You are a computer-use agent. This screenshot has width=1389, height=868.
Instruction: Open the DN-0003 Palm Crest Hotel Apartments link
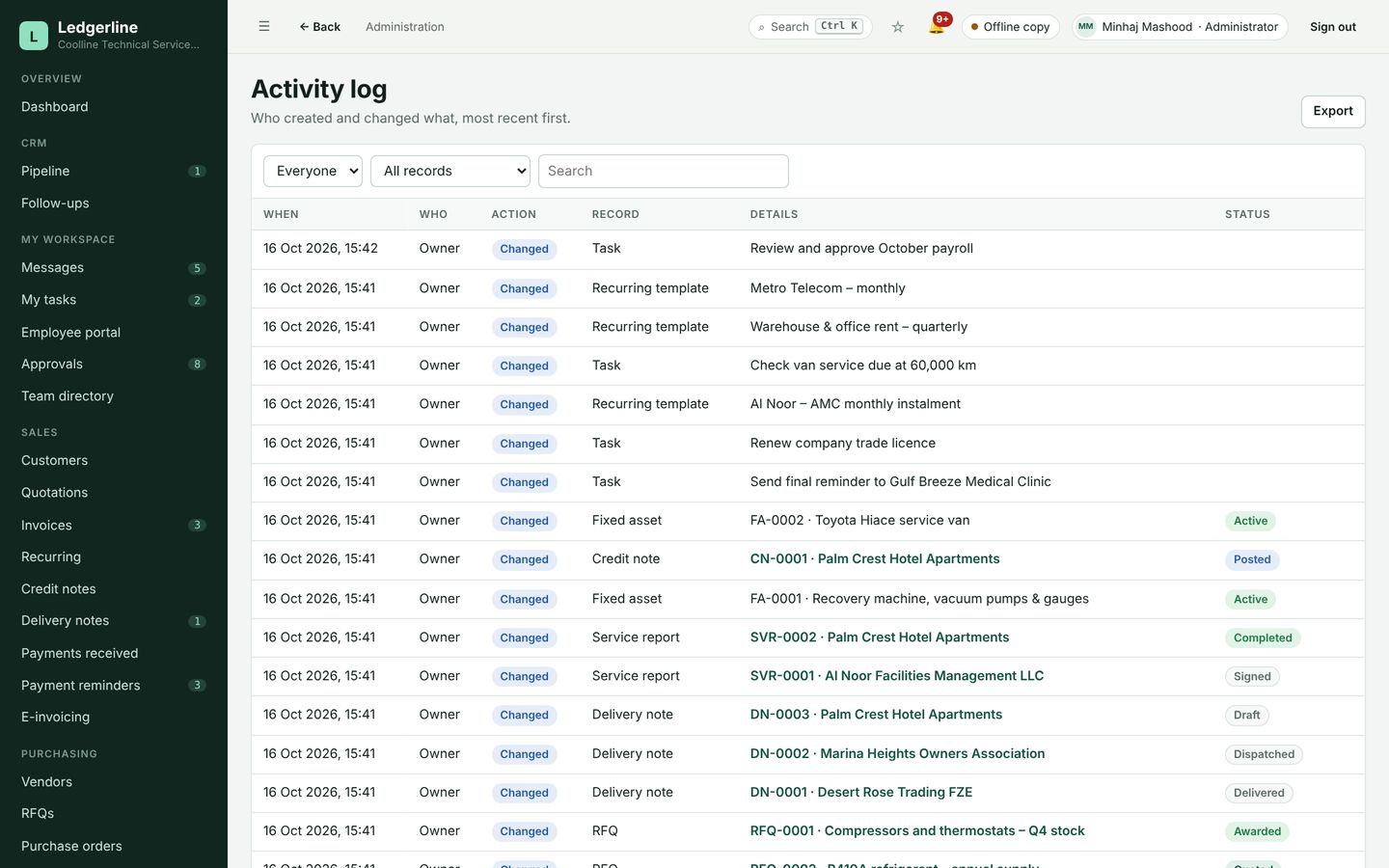876,715
